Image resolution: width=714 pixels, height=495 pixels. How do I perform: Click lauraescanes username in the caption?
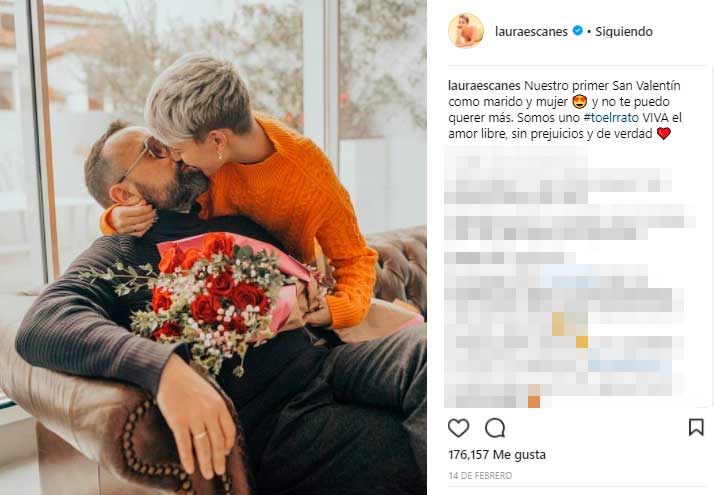coord(484,86)
